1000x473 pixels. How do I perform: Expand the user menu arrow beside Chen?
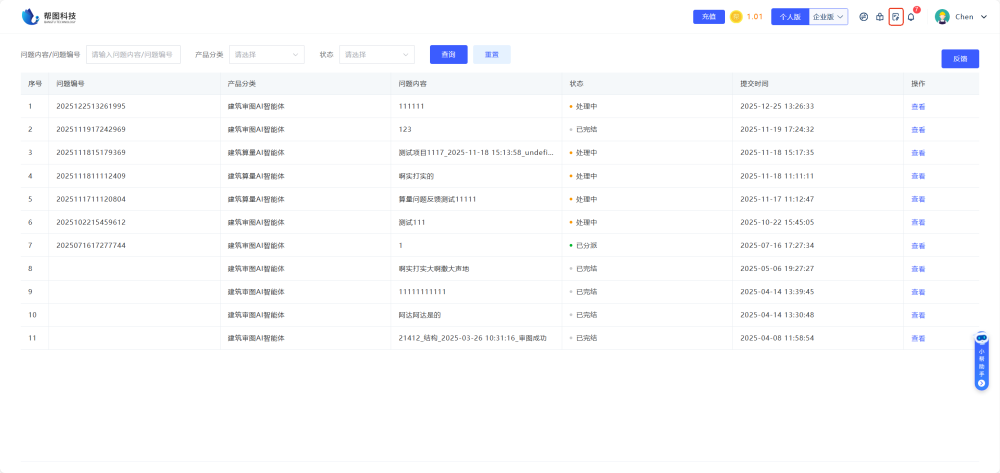click(x=984, y=17)
